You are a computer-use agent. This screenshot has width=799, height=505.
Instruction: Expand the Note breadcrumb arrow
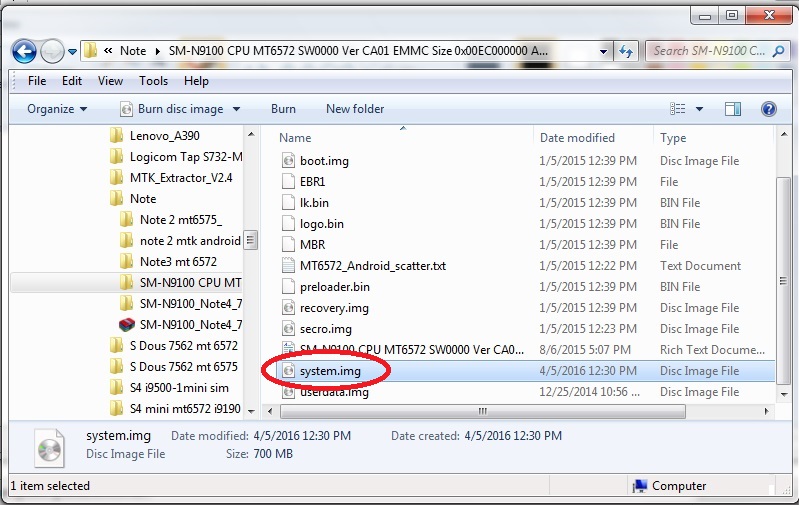click(x=157, y=51)
